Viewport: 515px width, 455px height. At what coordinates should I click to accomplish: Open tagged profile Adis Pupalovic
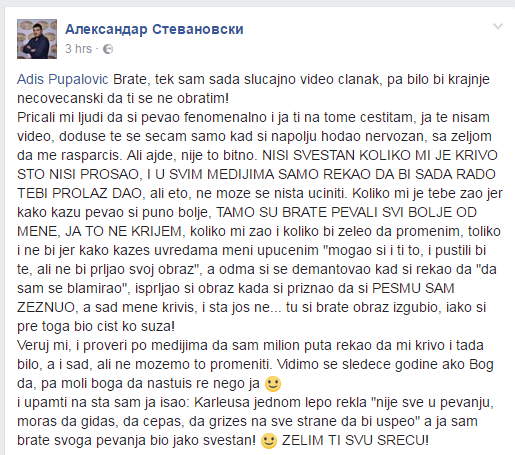coord(63,79)
